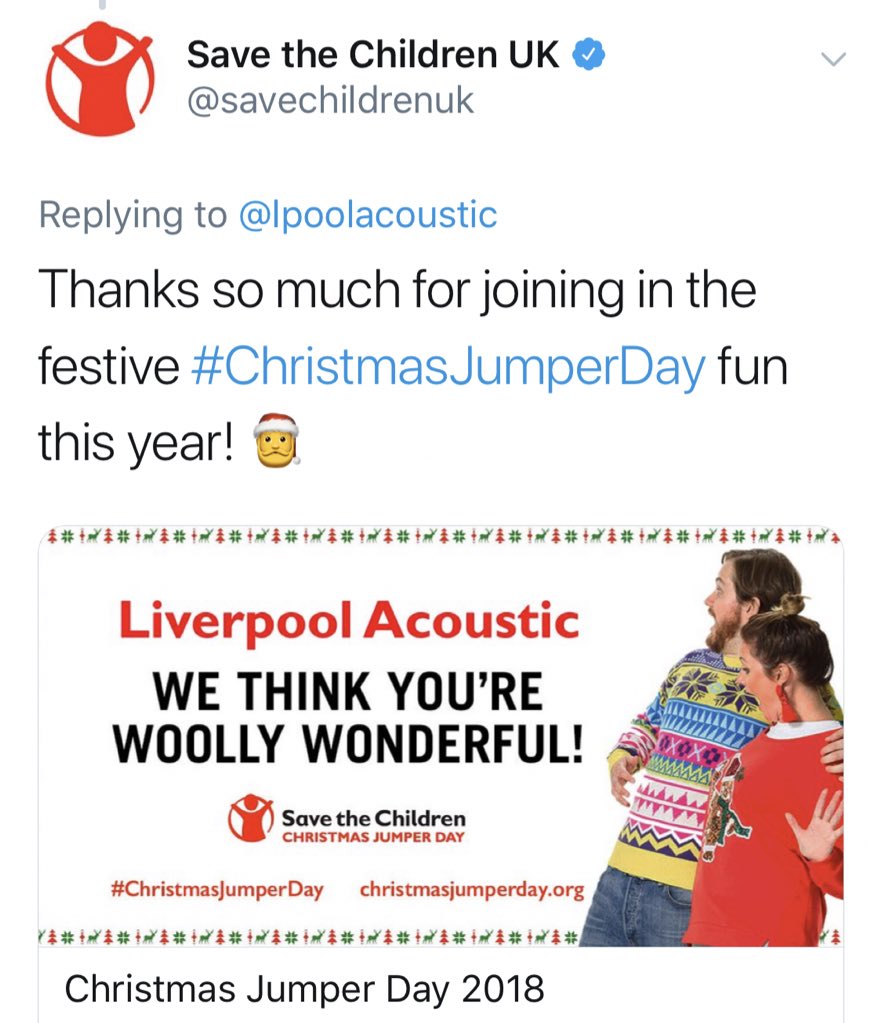Viewport: 870px width, 1023px height.
Task: Open the @savechildrenuk handle
Action: (x=330, y=101)
